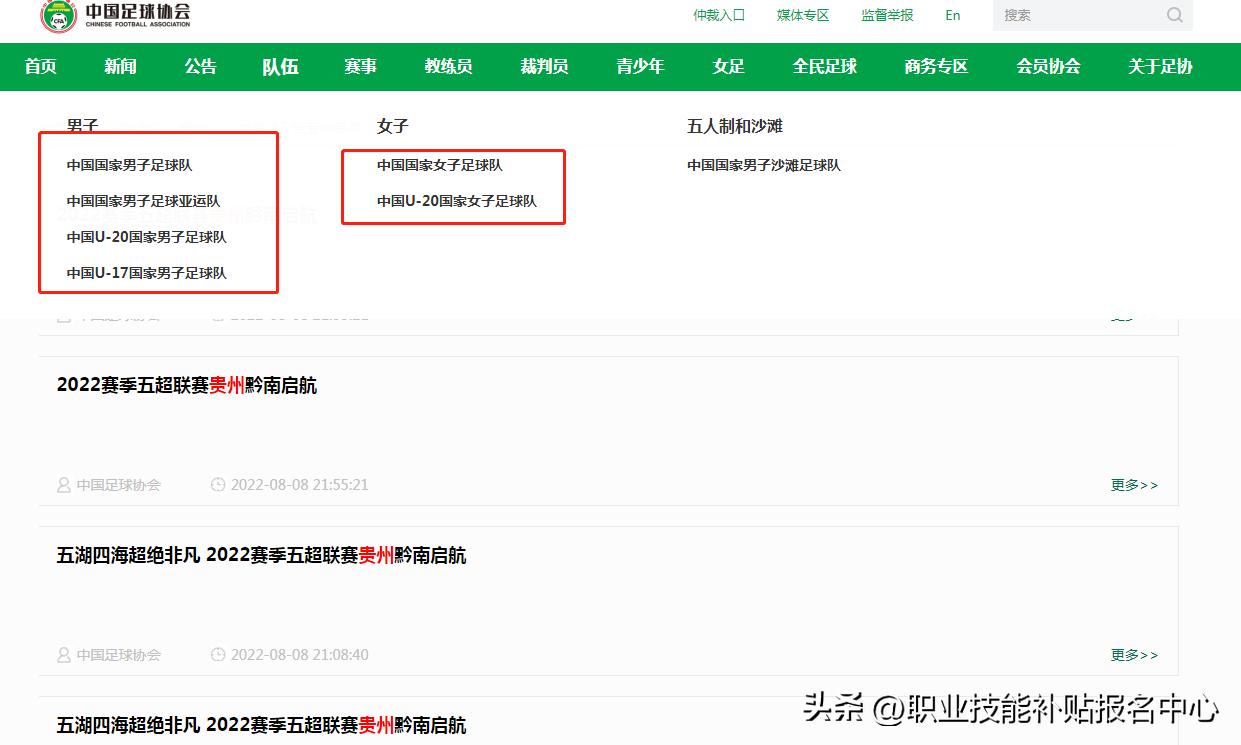
Task: Click the author person icon beside 中国足球协会
Action: (63, 485)
